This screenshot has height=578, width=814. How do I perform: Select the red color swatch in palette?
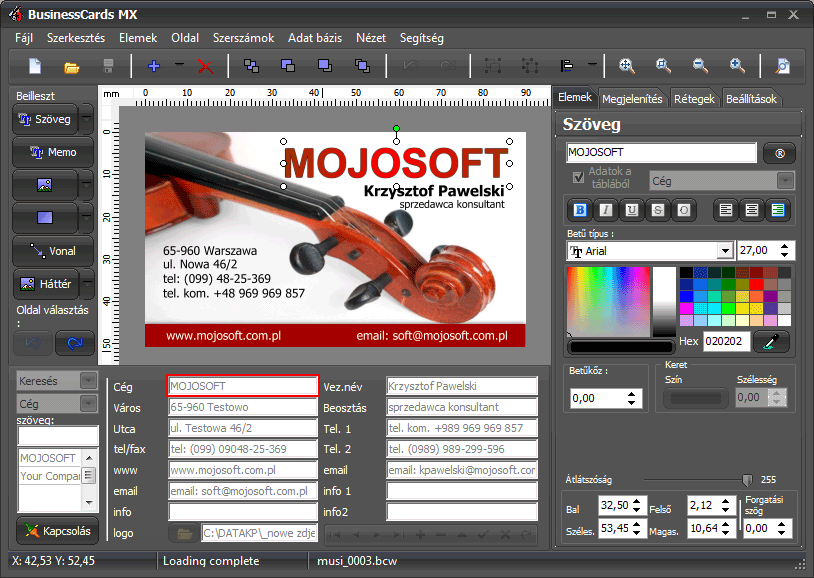(756, 285)
